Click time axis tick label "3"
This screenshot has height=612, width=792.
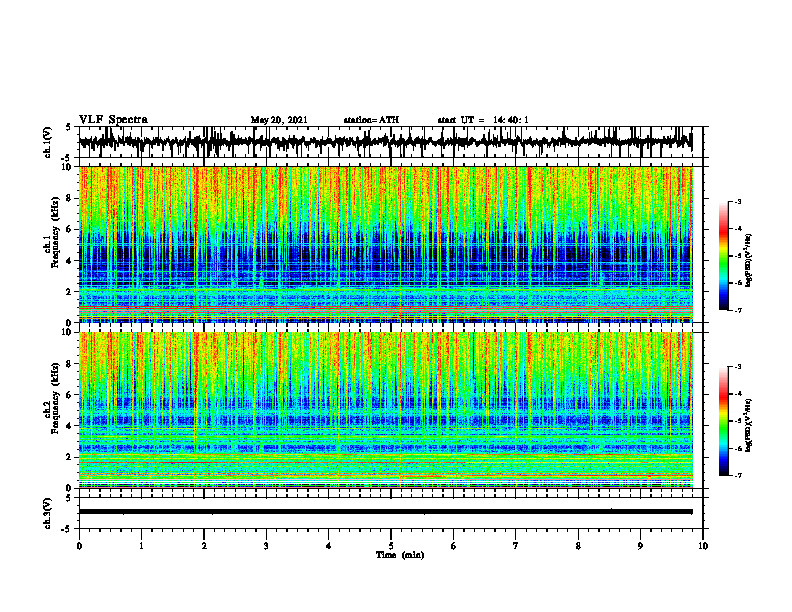click(x=266, y=546)
